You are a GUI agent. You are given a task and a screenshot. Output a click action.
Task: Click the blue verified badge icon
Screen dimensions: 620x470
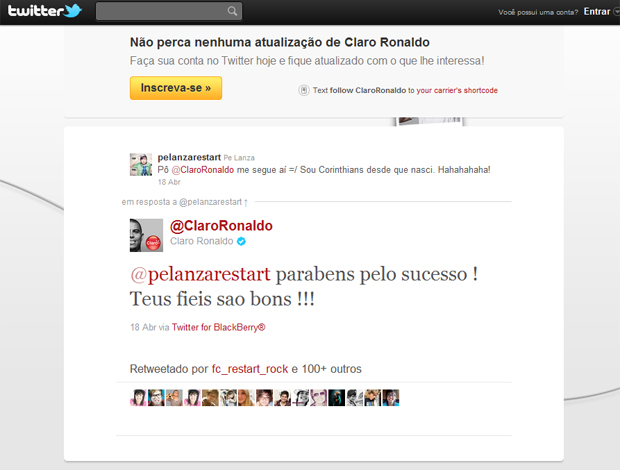pyautogui.click(x=241, y=241)
